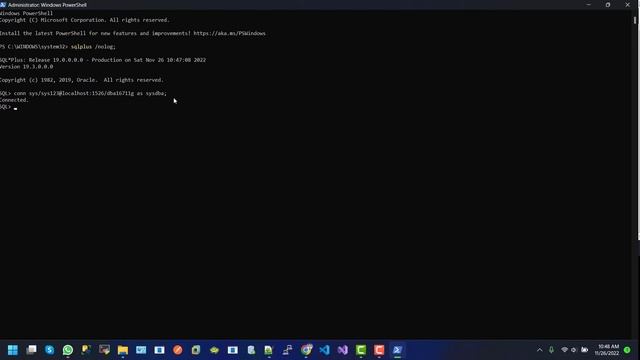Open Task View from the taskbar
Image resolution: width=640 pixels, height=360 pixels.
point(31,350)
